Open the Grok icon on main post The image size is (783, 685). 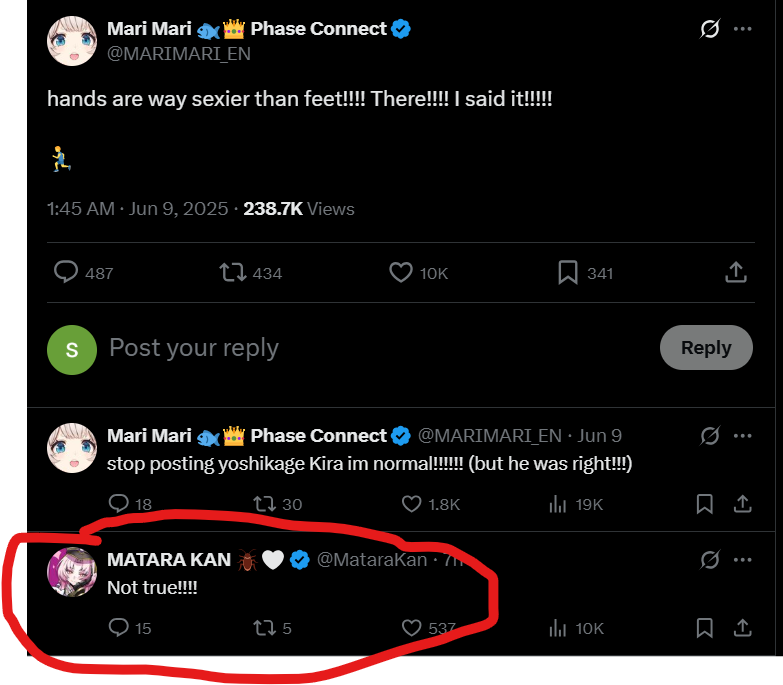[709, 29]
